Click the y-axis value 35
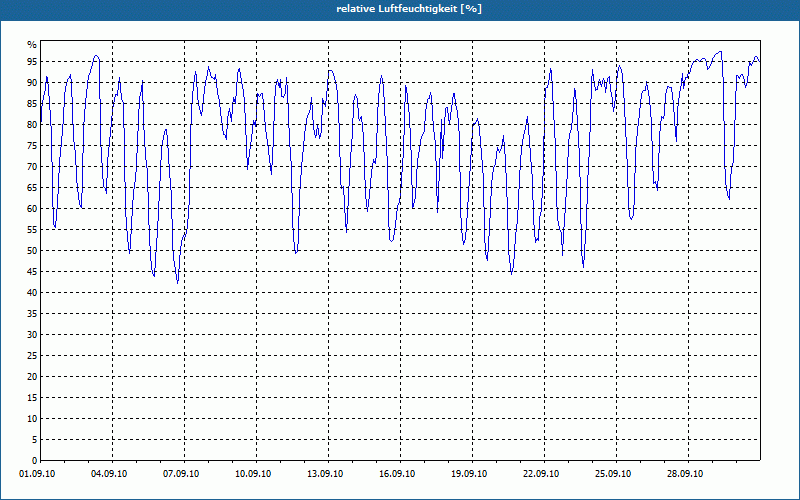Viewport: 800px width, 500px height. 32,314
